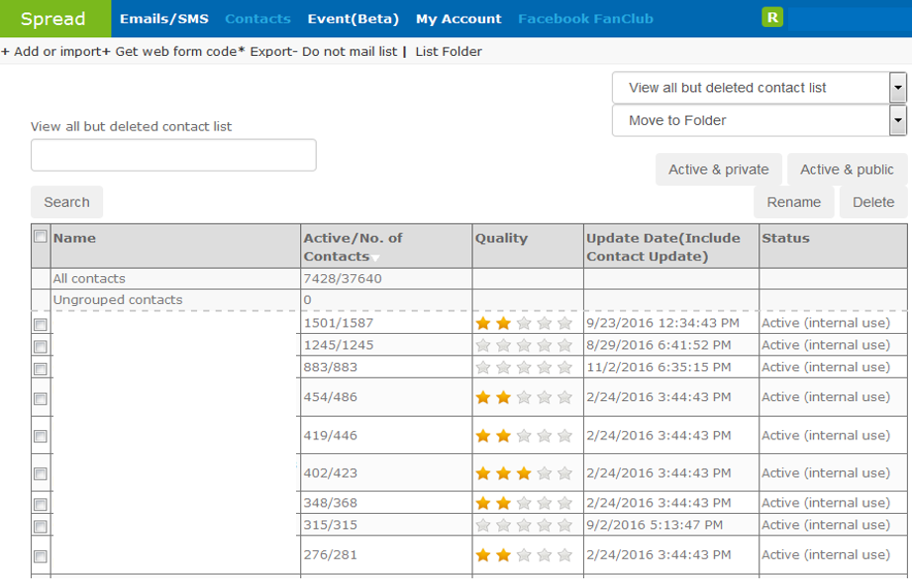Check the box for the 1245/1245 list

(x=41, y=347)
